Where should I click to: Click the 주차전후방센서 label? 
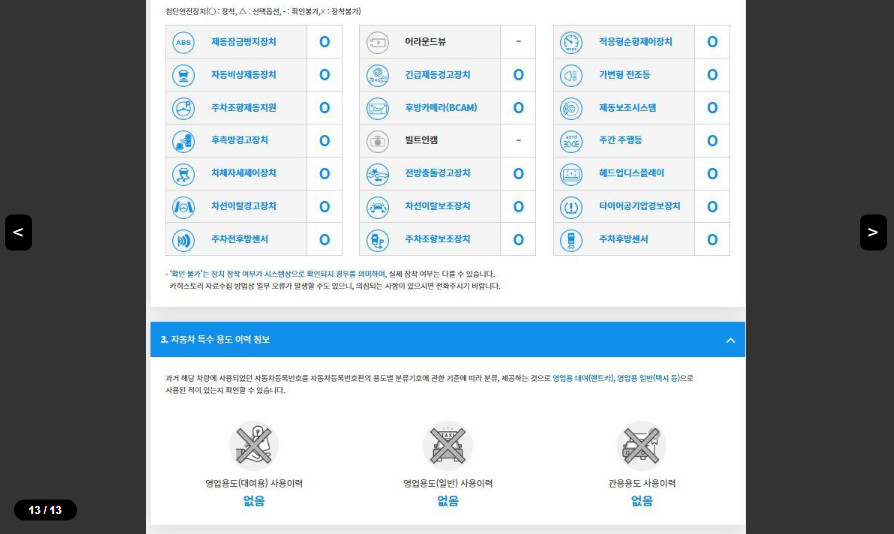[x=239, y=239]
